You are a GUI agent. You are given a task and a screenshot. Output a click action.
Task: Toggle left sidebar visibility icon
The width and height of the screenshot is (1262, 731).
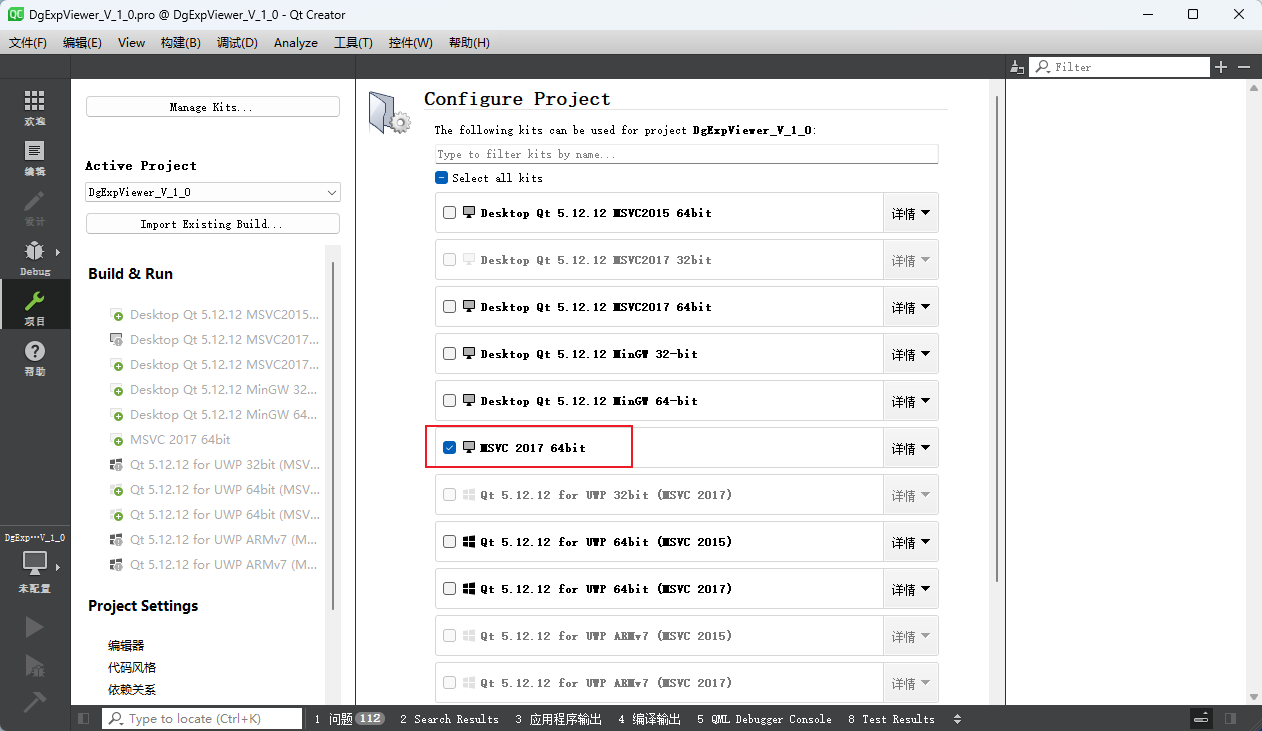[x=84, y=719]
